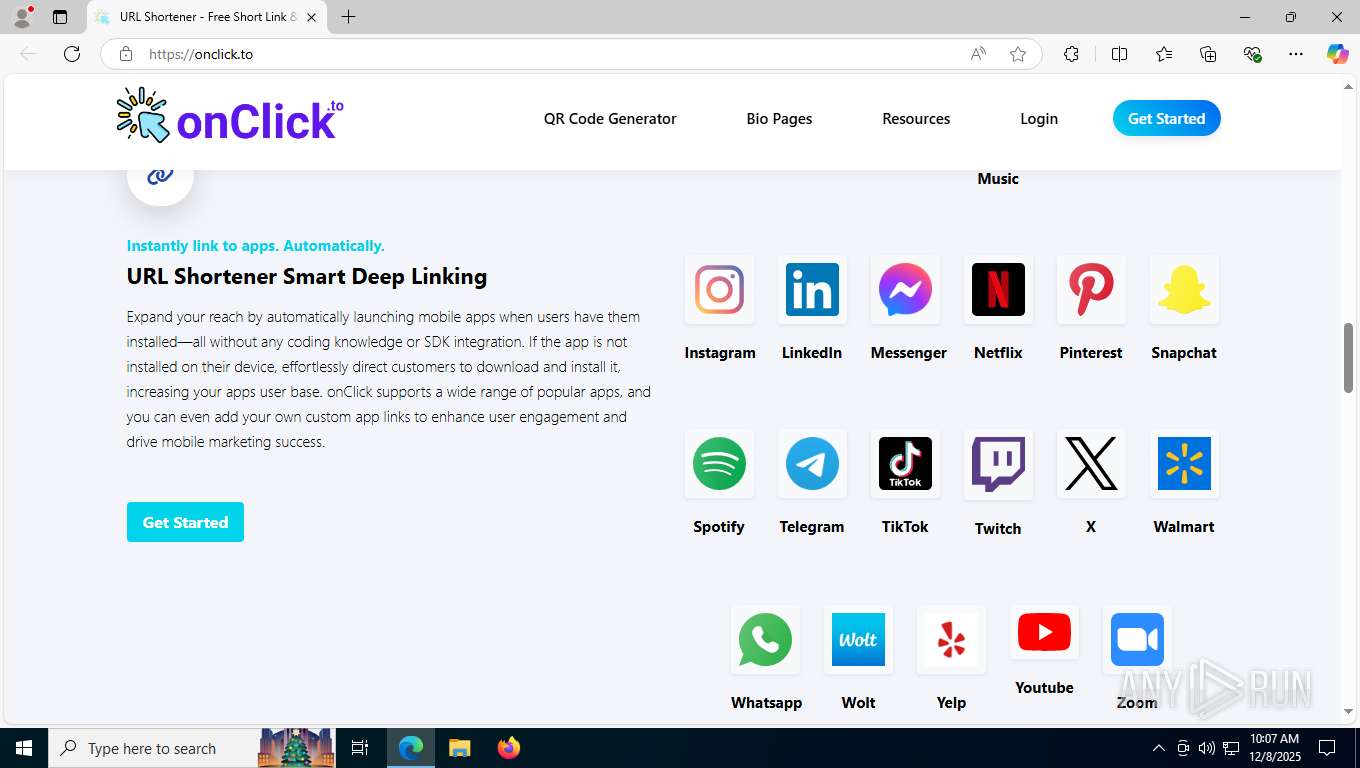Open Edge Collections panel
The height and width of the screenshot is (768, 1360).
pyautogui.click(x=1208, y=54)
